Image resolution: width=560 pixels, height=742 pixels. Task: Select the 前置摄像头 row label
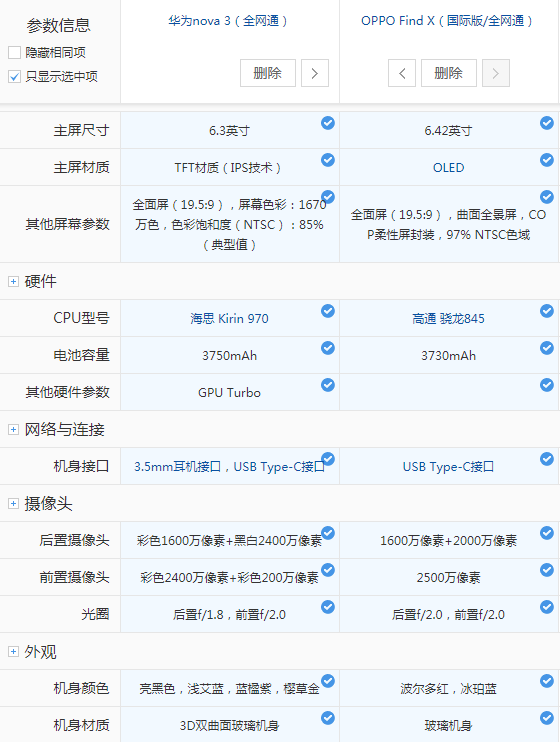click(x=74, y=577)
